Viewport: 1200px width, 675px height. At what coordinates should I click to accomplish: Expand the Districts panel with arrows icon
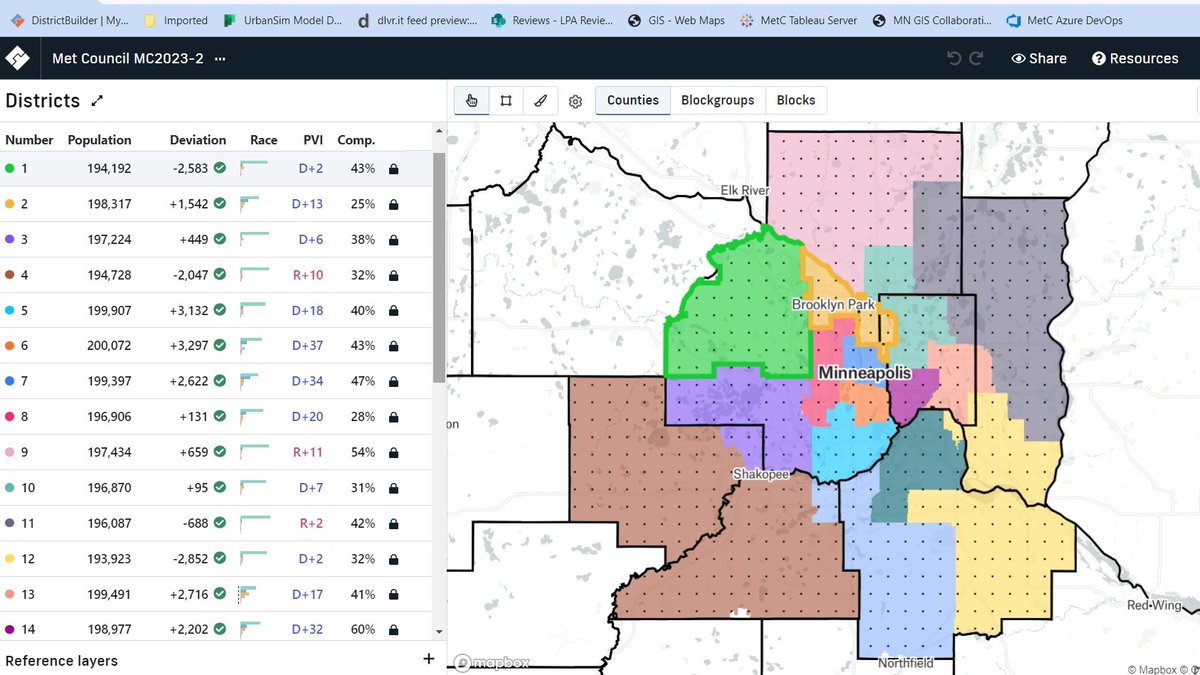coord(97,101)
